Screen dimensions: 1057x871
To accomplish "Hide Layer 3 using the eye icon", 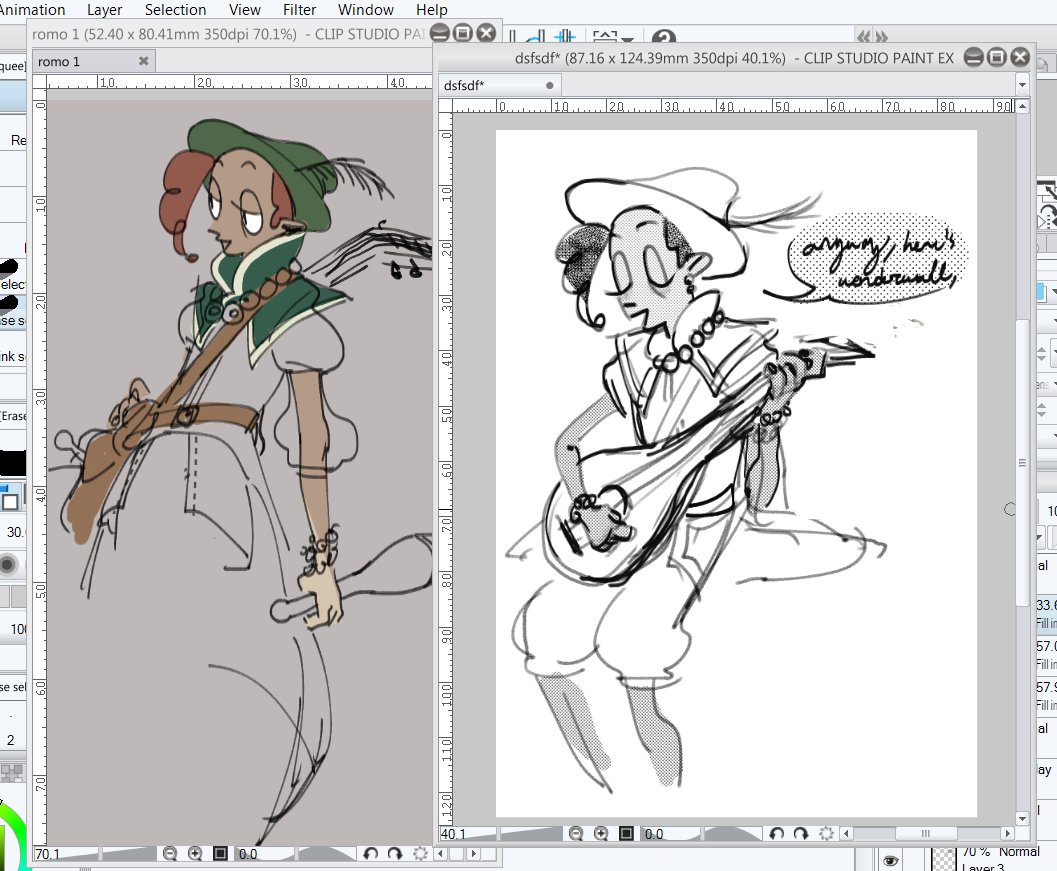I will (x=889, y=860).
